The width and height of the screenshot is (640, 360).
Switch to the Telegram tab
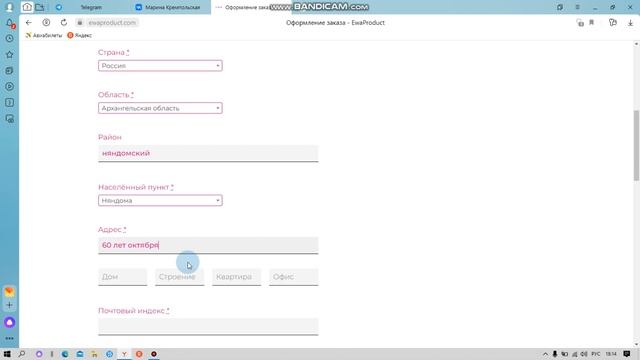click(x=91, y=7)
